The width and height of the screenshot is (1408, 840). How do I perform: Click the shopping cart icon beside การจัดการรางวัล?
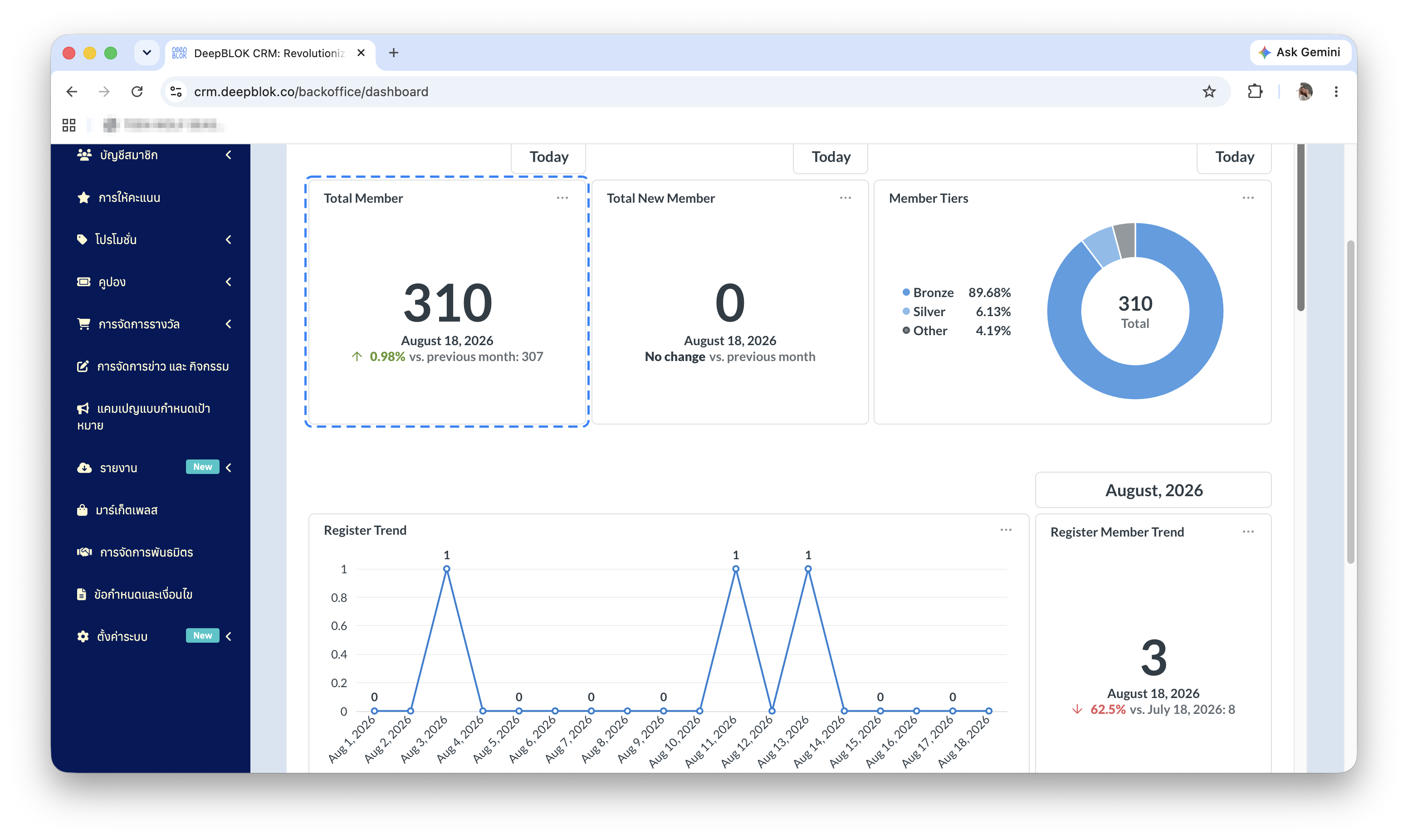[x=83, y=324]
